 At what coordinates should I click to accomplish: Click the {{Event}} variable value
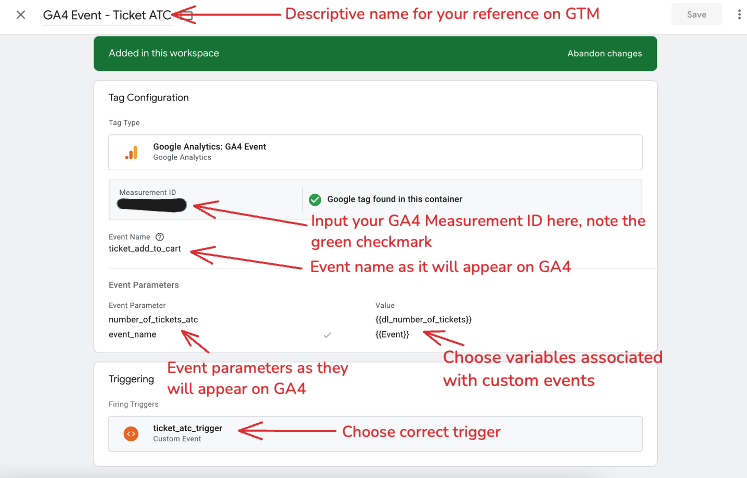click(x=392, y=335)
